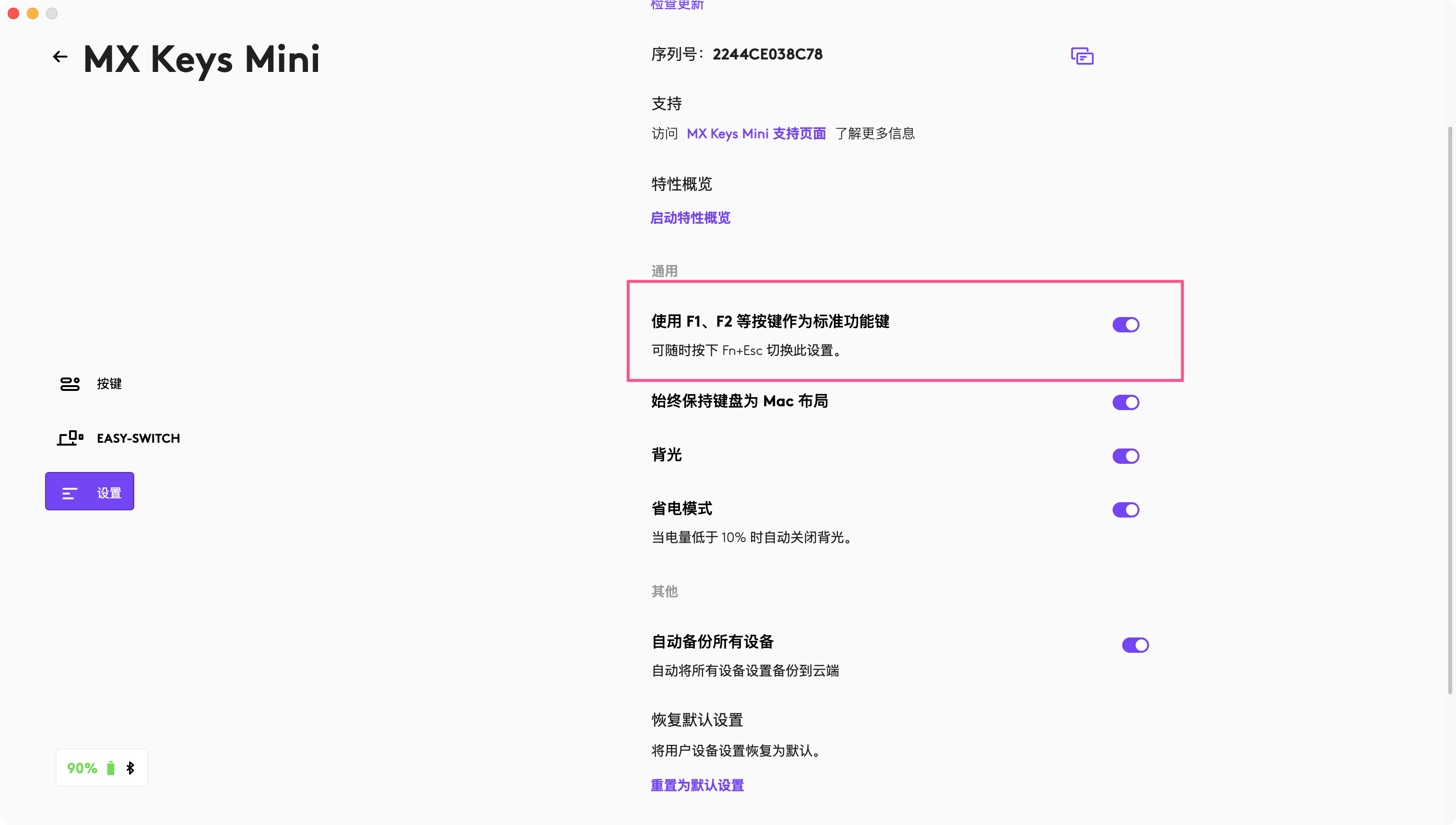Screen dimensions: 1456x825
Task: Toggle the 省电模式 power saving switch
Action: click(1125, 510)
